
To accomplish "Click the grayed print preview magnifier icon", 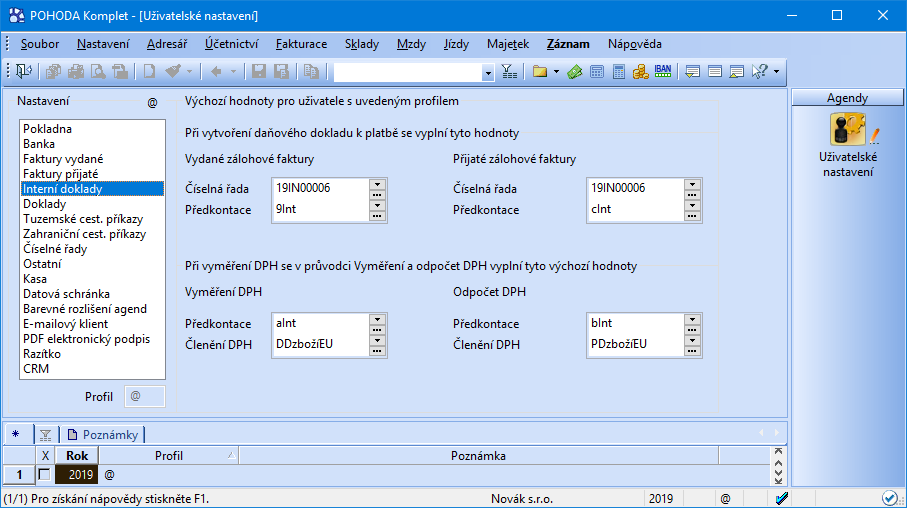I will (x=98, y=72).
